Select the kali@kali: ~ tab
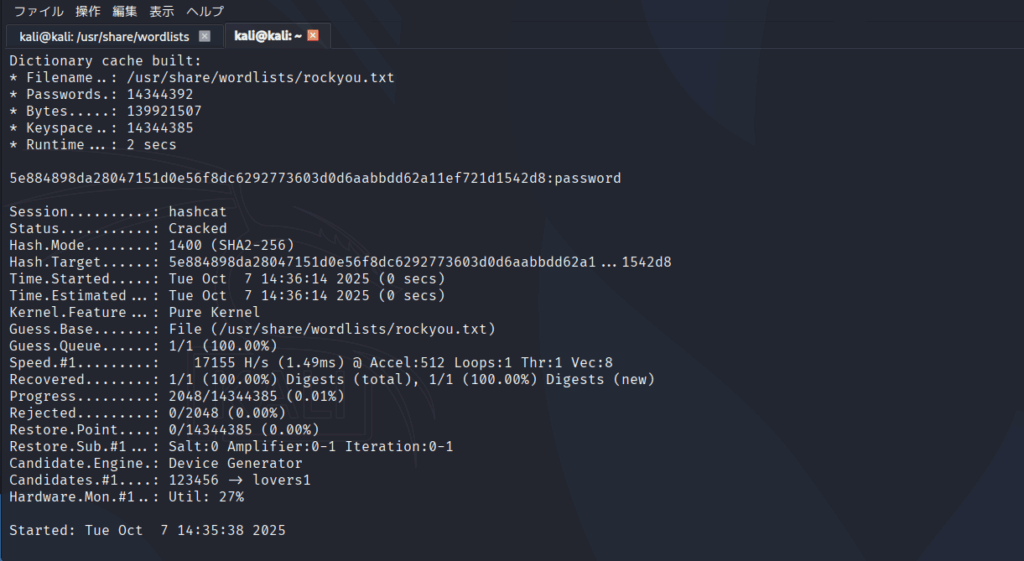The height and width of the screenshot is (561, 1024). pyautogui.click(x=267, y=36)
